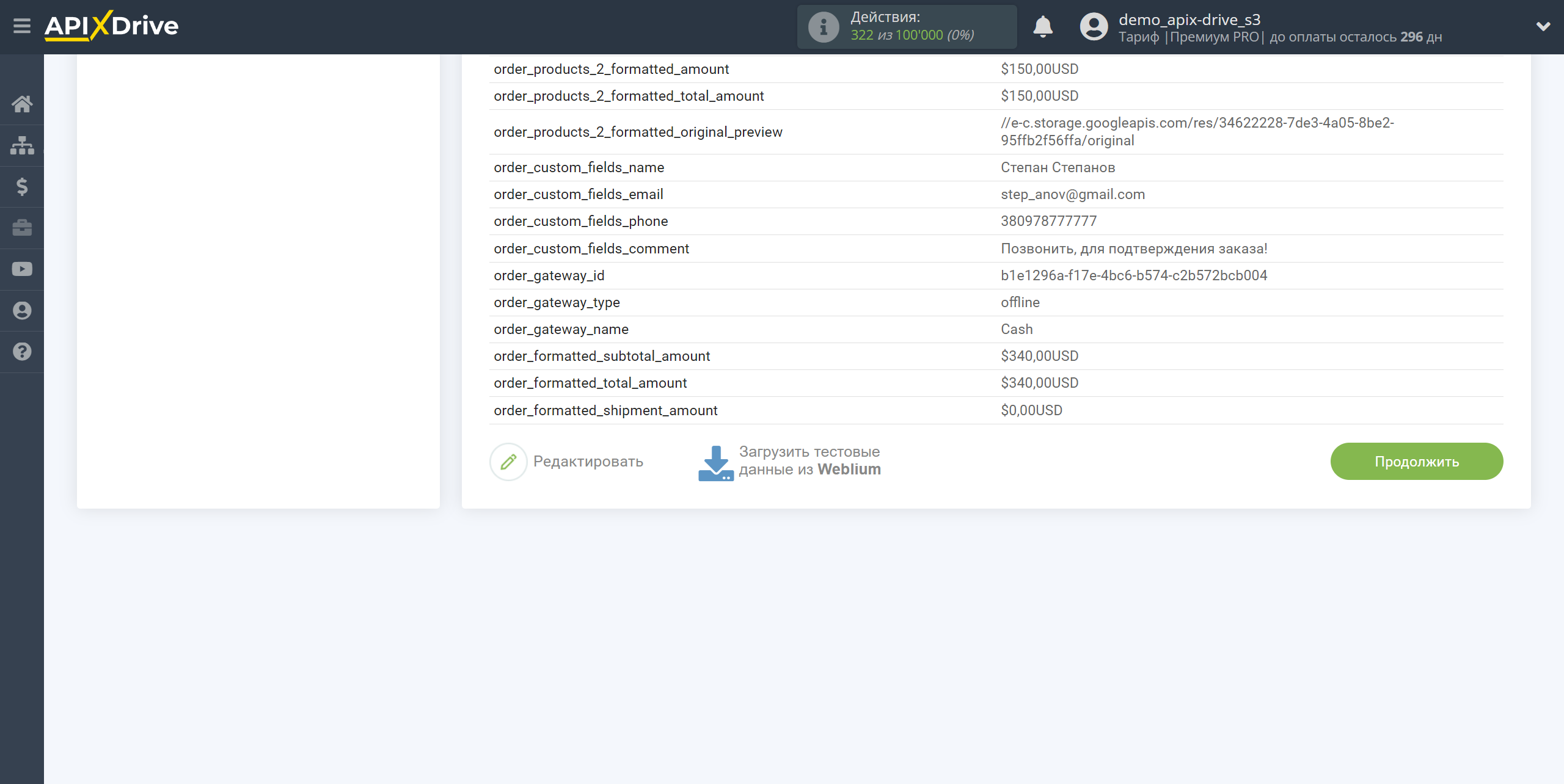The width and height of the screenshot is (1564, 784).
Task: Select order_custom_fields_email row label
Action: tap(578, 194)
